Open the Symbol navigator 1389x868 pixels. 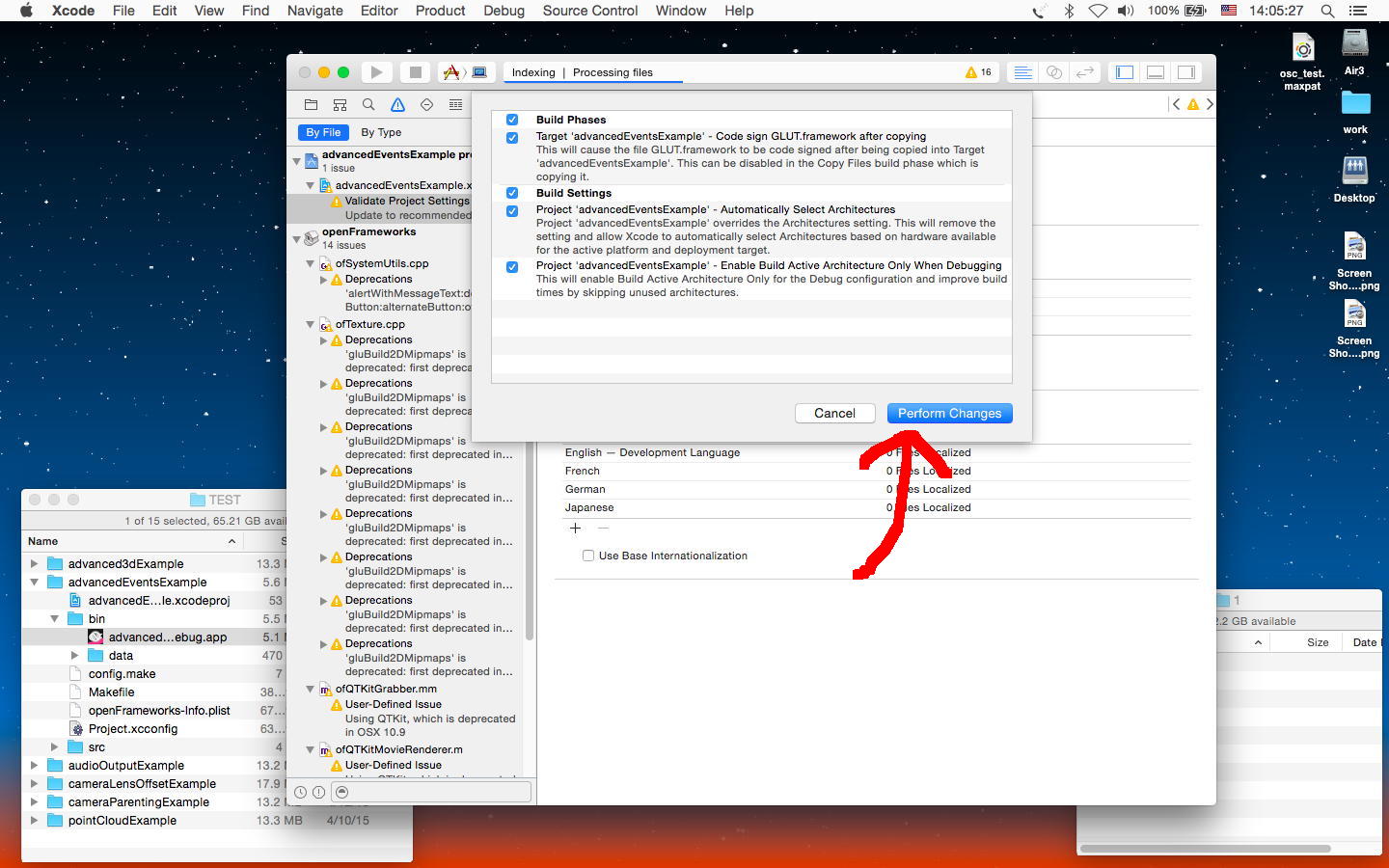pyautogui.click(x=340, y=104)
